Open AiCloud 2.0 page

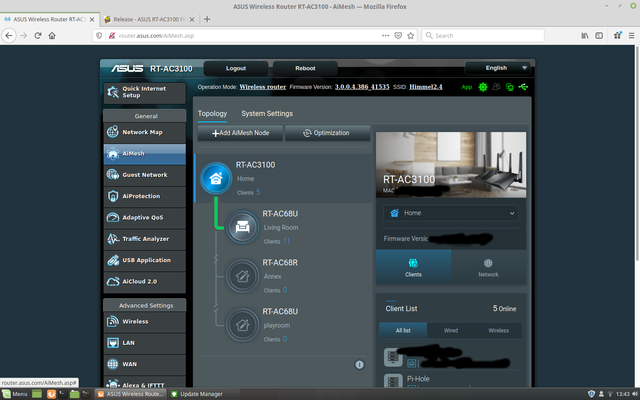pyautogui.click(x=144, y=282)
